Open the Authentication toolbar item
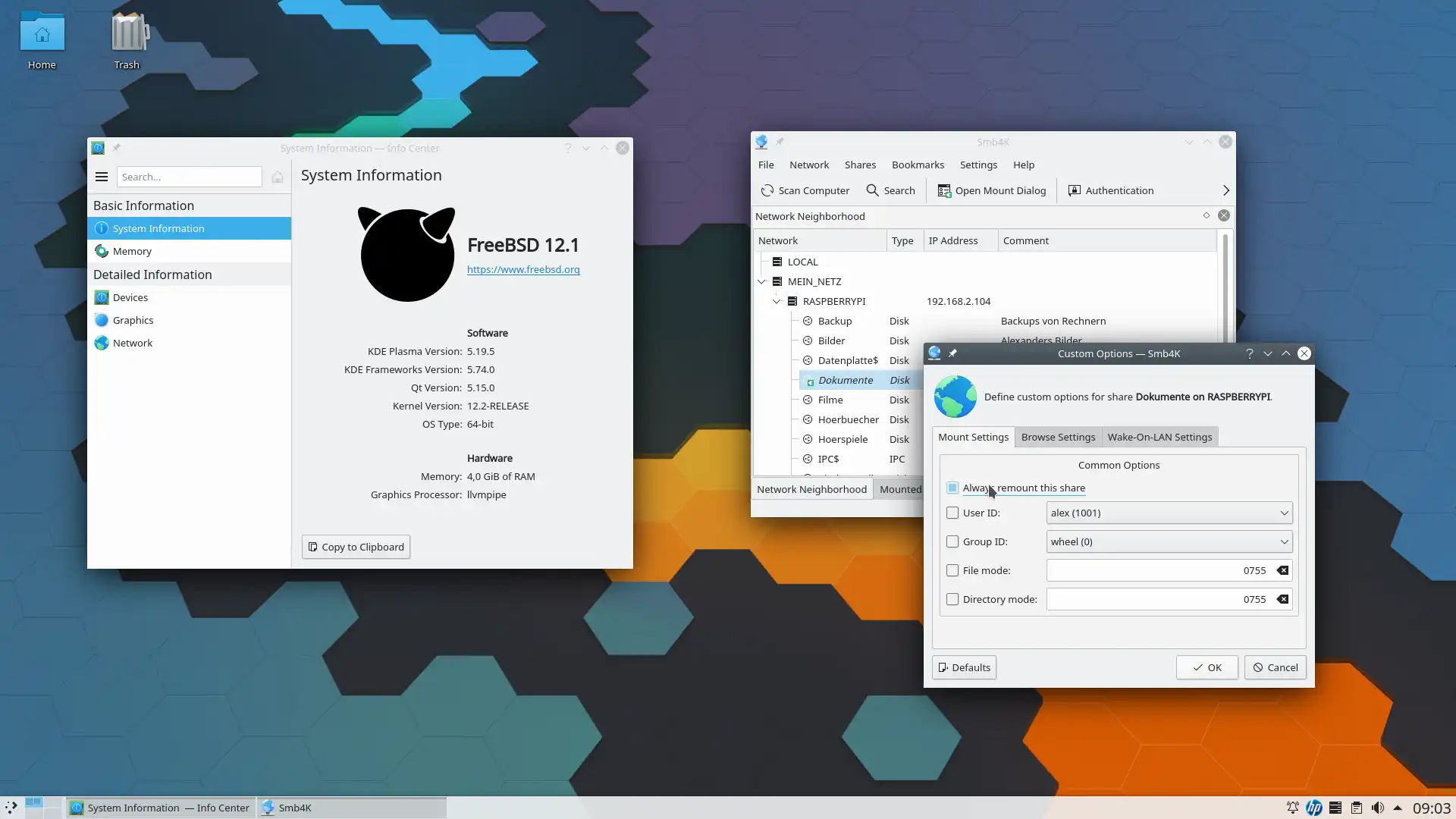The image size is (1456, 819). [x=1110, y=190]
